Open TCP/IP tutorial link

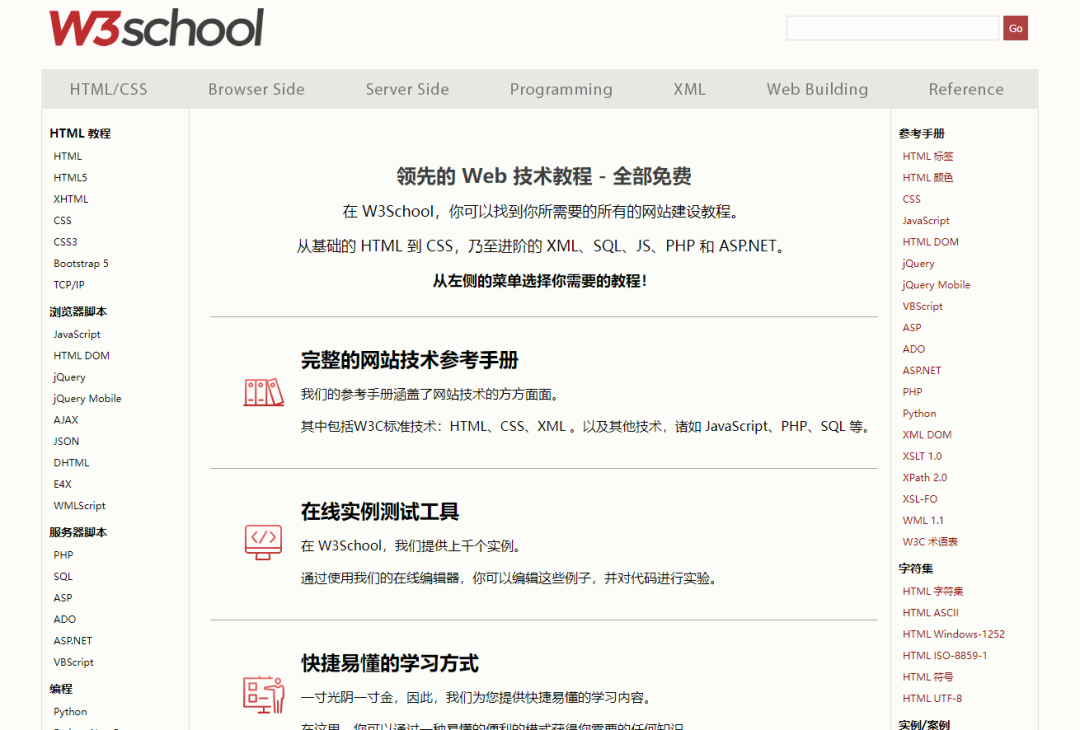pyautogui.click(x=69, y=284)
